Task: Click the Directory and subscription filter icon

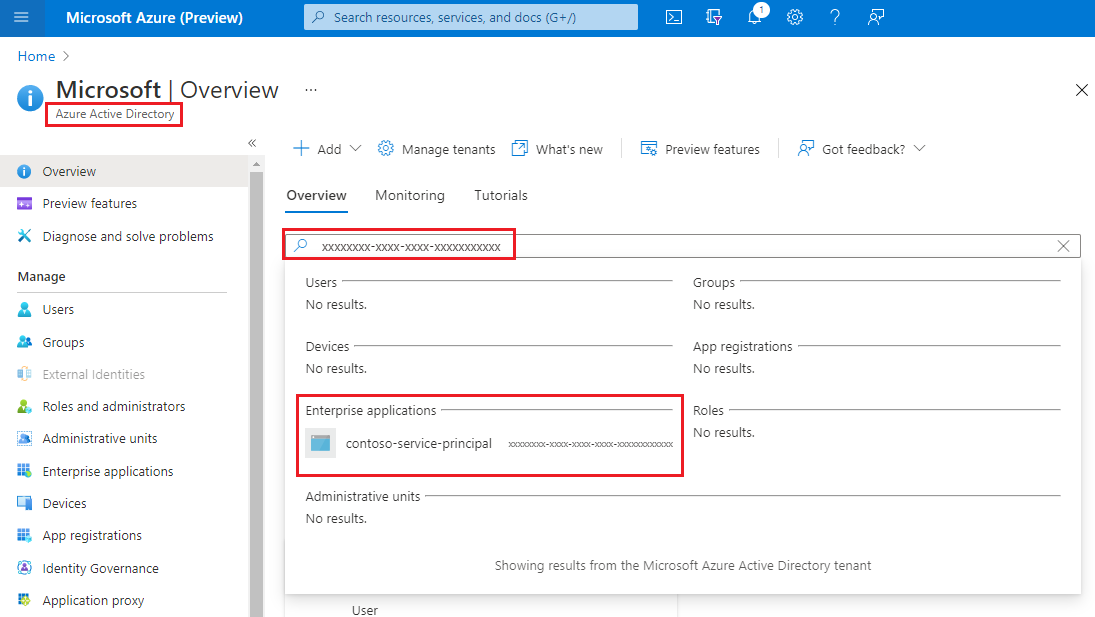Action: pyautogui.click(x=714, y=17)
